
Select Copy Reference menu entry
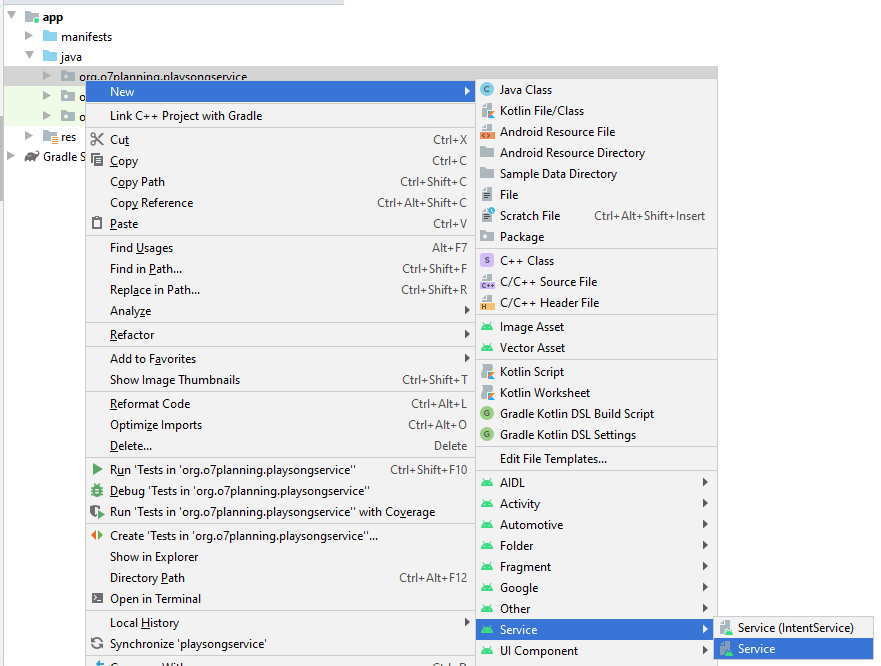(280, 203)
